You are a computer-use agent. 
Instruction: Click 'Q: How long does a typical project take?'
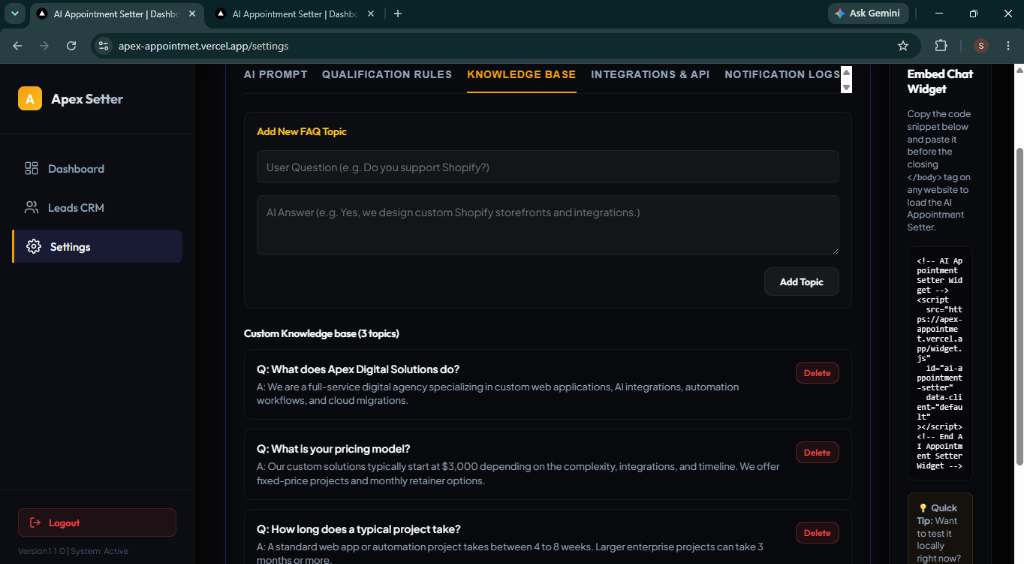point(359,529)
